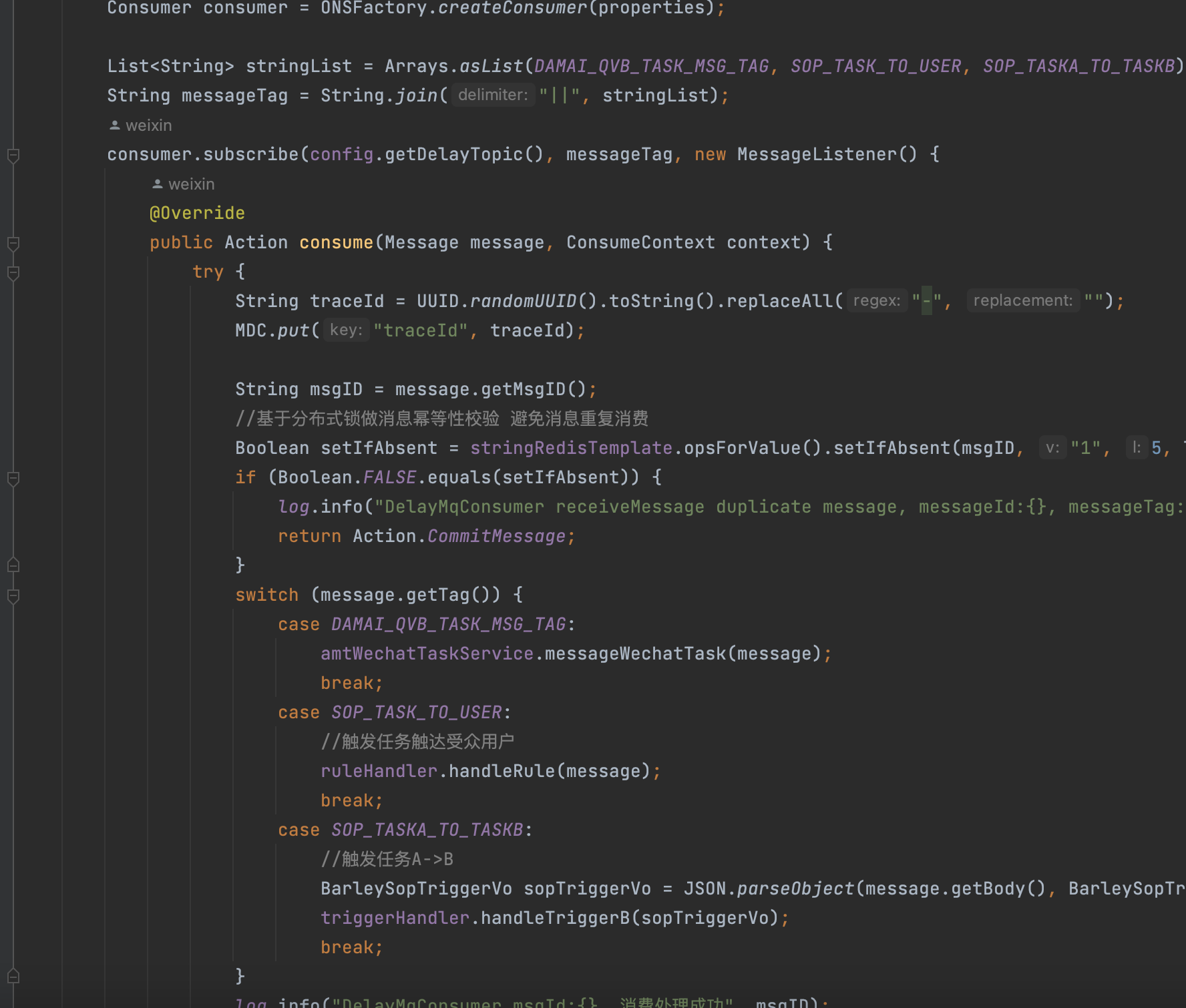This screenshot has width=1186, height=1008.
Task: Click messageWechatTask method call
Action: tap(636, 654)
